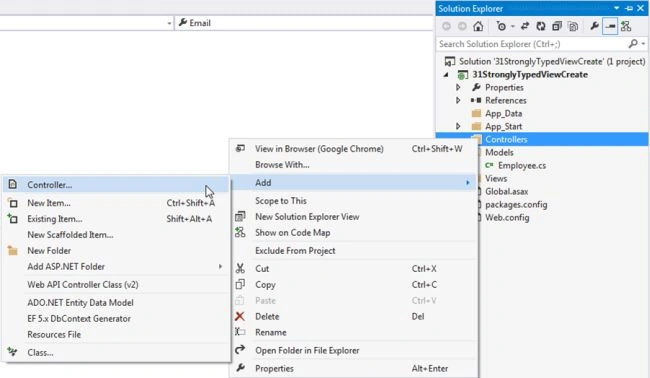Collapse the 31StronglyTypedViewCreate project node
The image size is (650, 378).
click(x=446, y=75)
